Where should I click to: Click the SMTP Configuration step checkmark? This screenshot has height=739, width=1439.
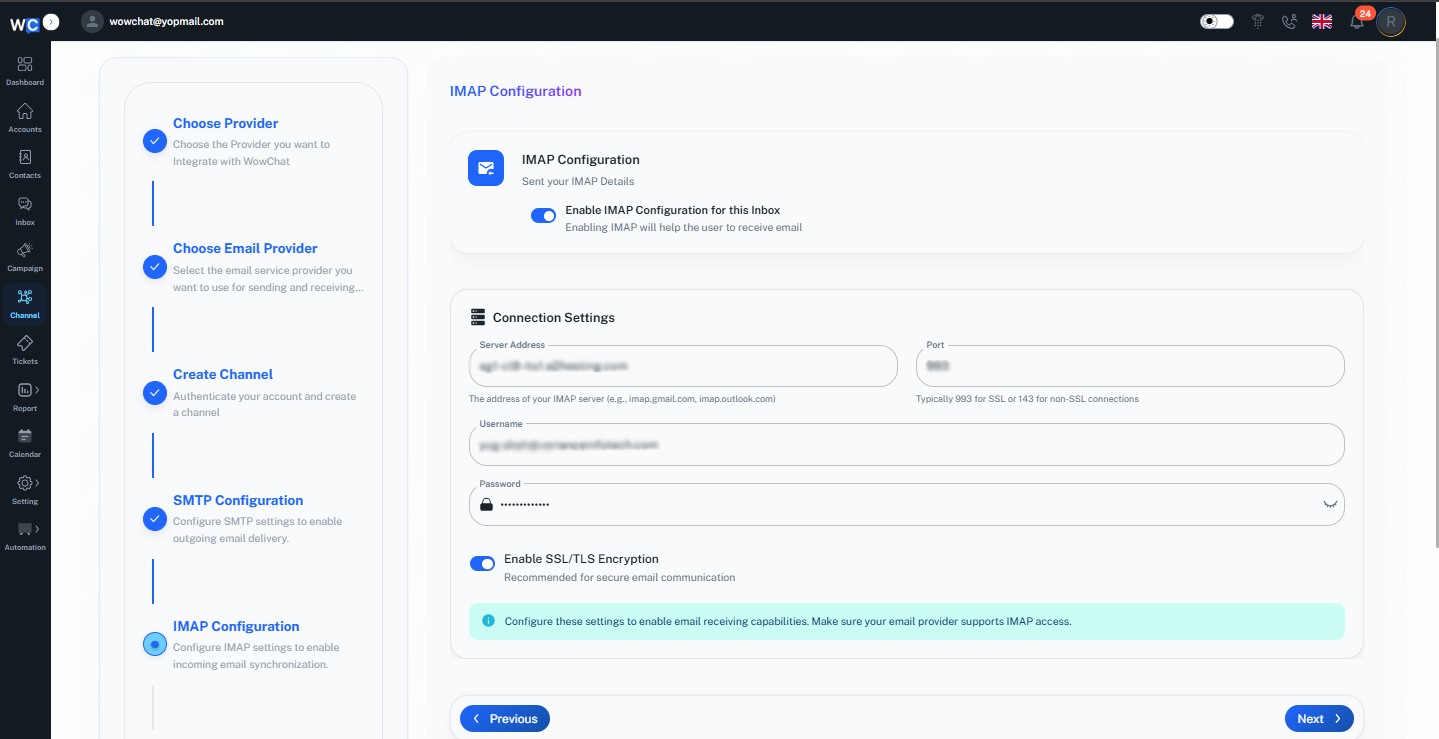(x=154, y=519)
